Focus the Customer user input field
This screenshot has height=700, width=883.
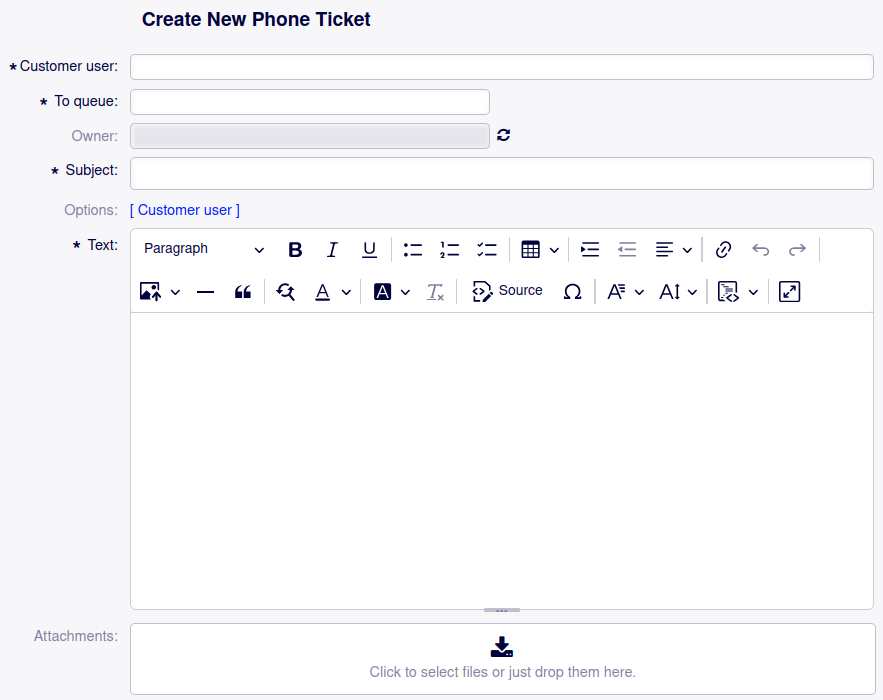coord(502,67)
